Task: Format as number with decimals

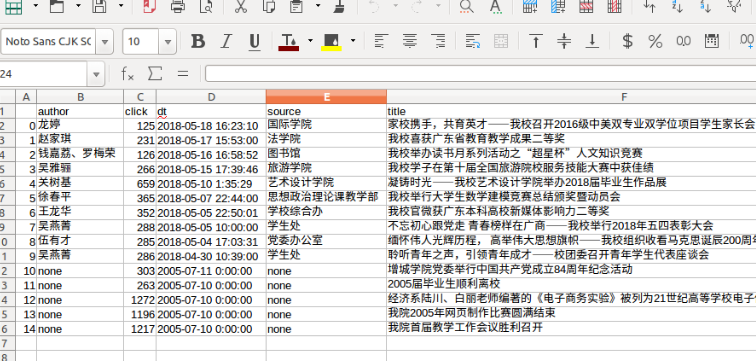Action: pyautogui.click(x=683, y=41)
